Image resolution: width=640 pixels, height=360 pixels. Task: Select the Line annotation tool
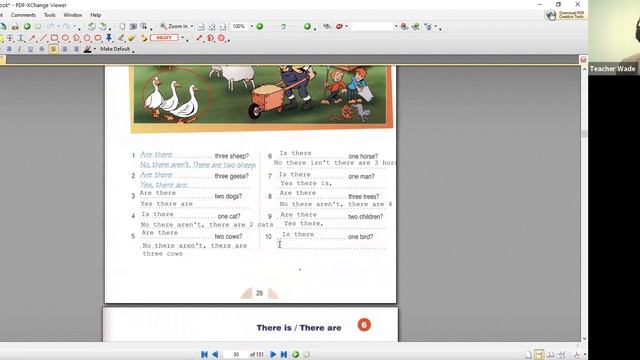43,38
